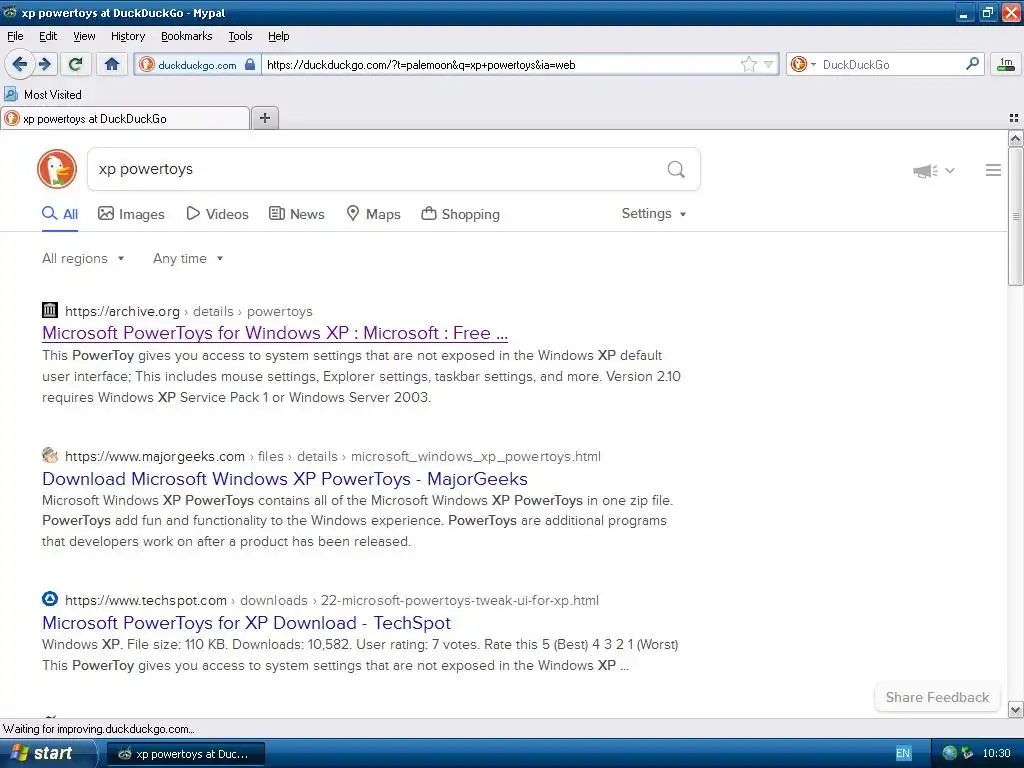Open 'Download Microsoft Windows XP PowerToys - MajorGeeks' link
Viewport: 1024px width, 768px height.
pyautogui.click(x=285, y=479)
